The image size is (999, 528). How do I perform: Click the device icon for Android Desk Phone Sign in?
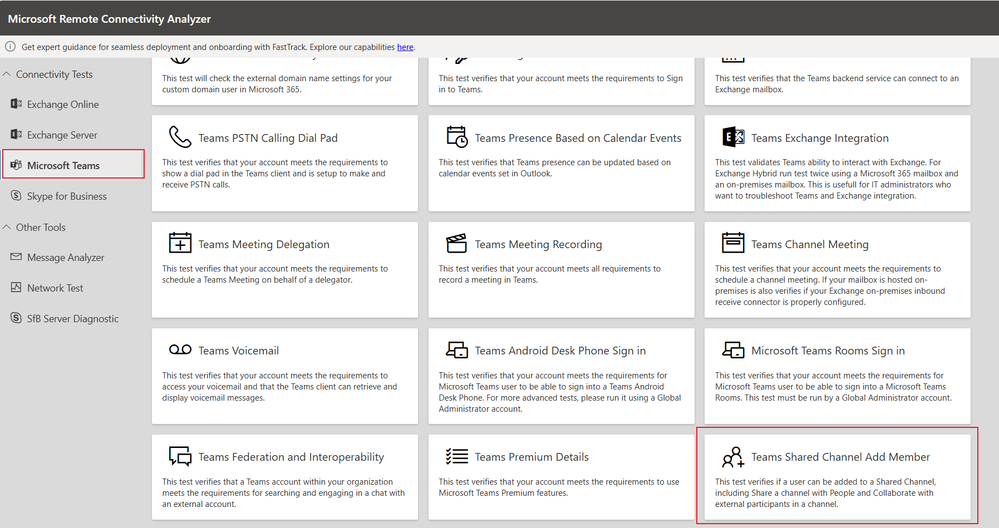pos(457,349)
